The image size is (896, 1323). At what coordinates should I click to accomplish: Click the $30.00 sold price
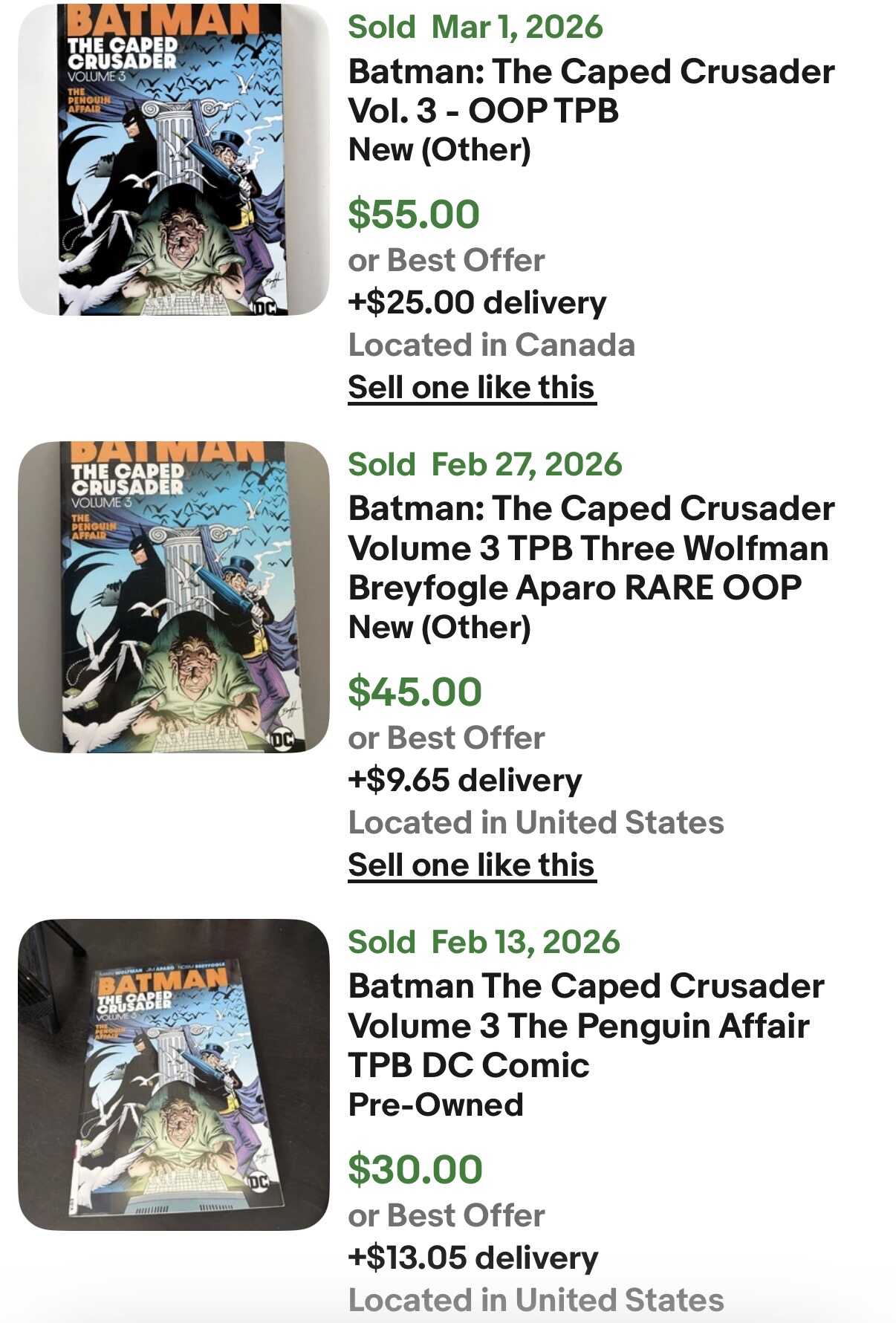click(415, 1170)
